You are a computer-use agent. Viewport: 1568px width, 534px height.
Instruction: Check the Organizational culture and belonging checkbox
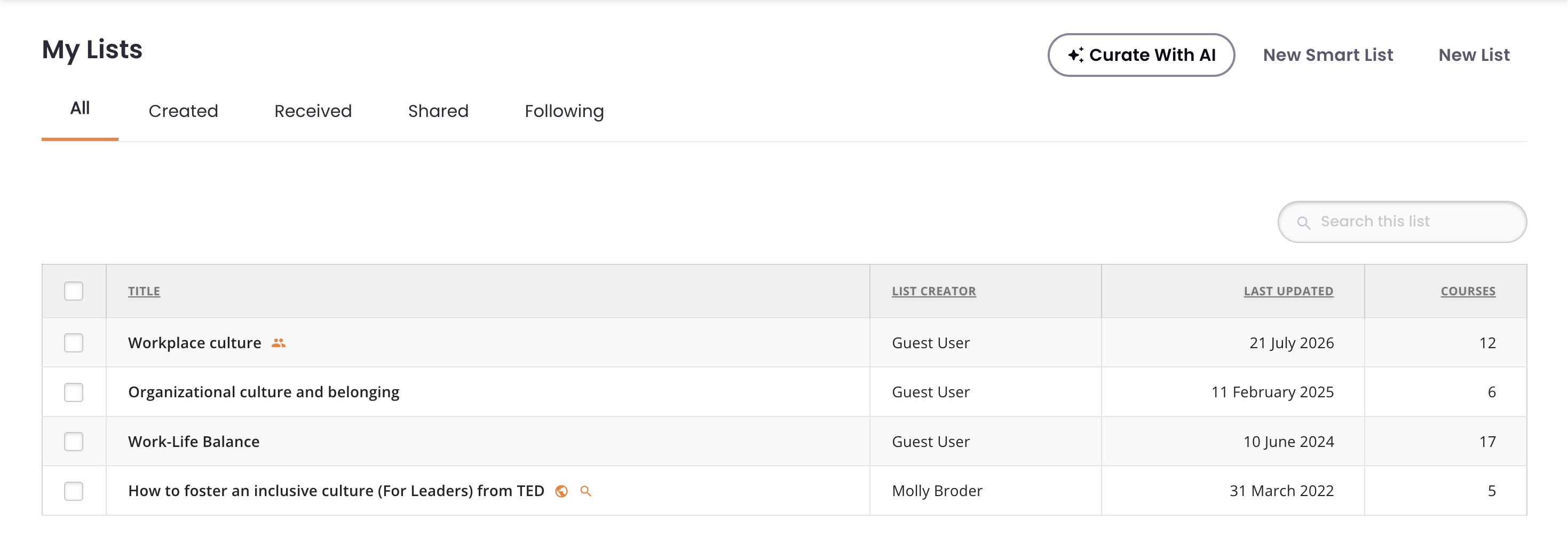click(74, 392)
